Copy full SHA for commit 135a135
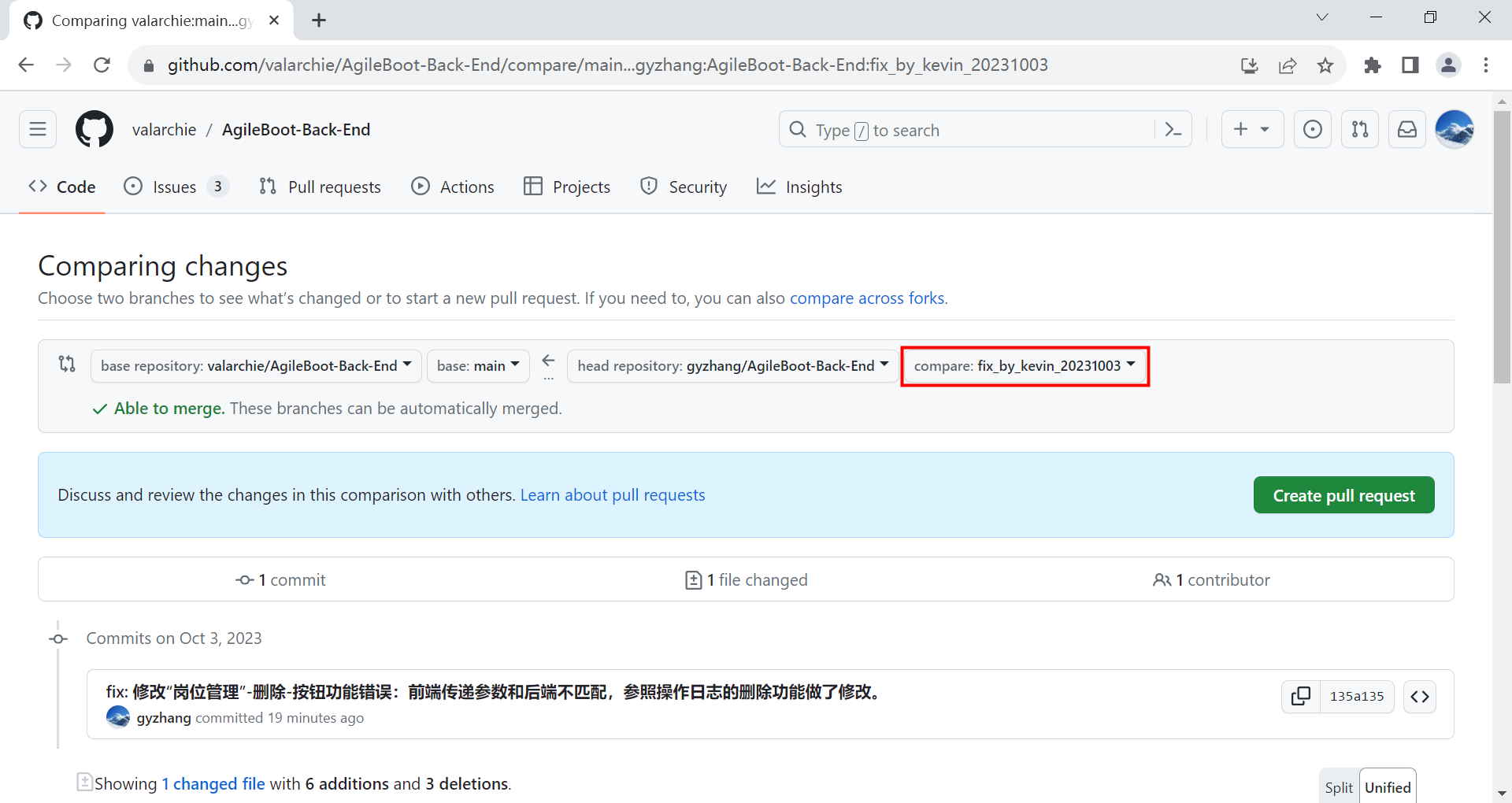This screenshot has height=803, width=1512. (1301, 696)
